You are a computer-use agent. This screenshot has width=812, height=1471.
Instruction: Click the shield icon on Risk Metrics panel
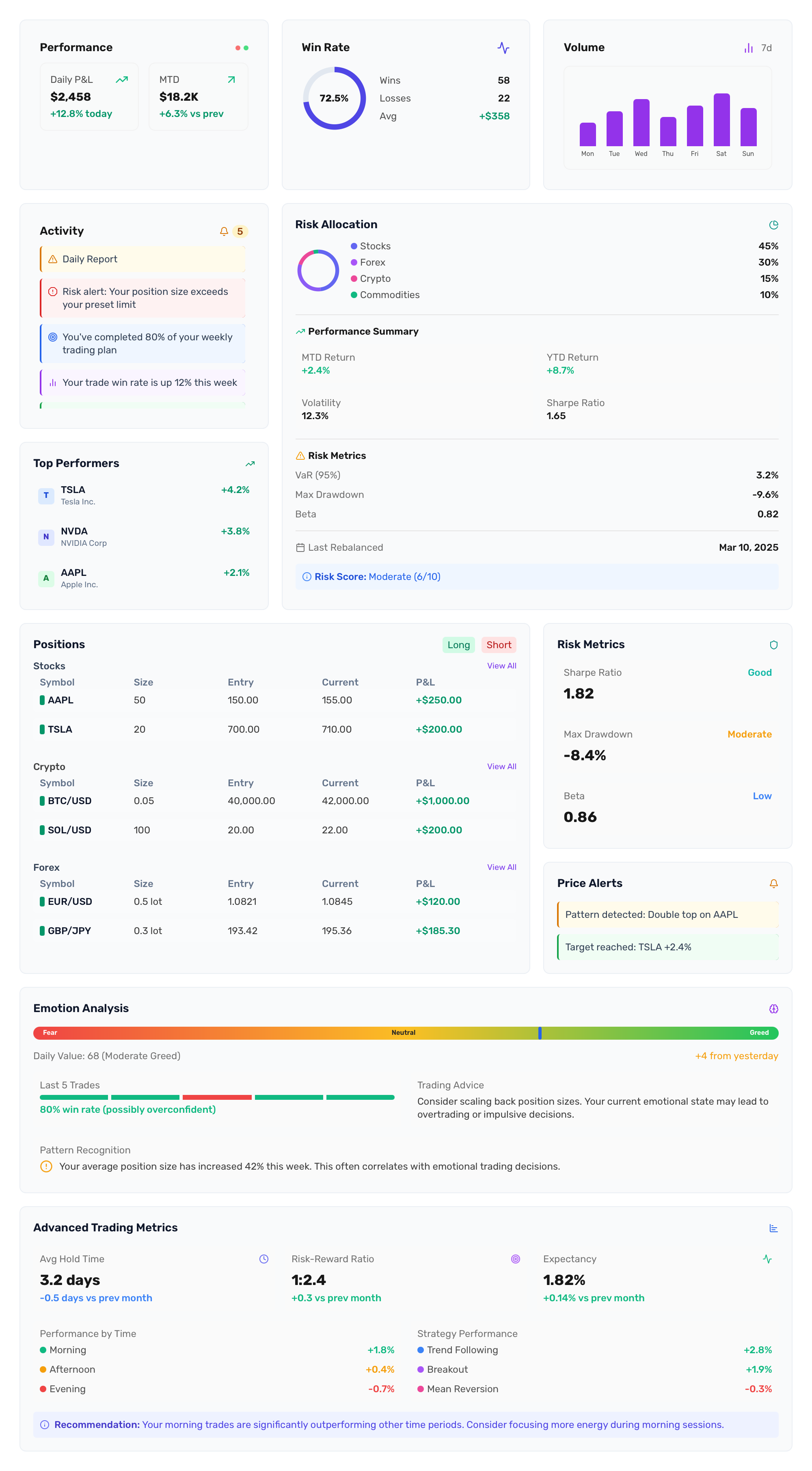(x=774, y=645)
